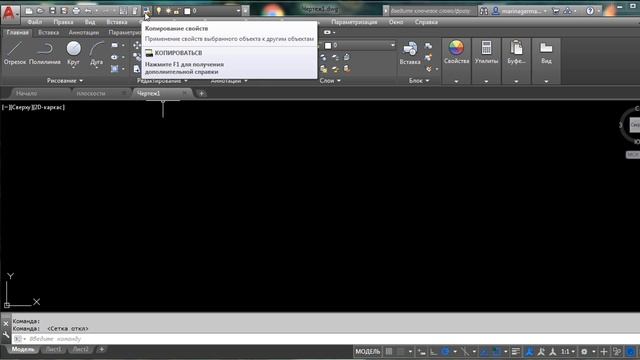This screenshot has height=360, width=640.
Task: Open the Файл menu
Action: click(35, 22)
